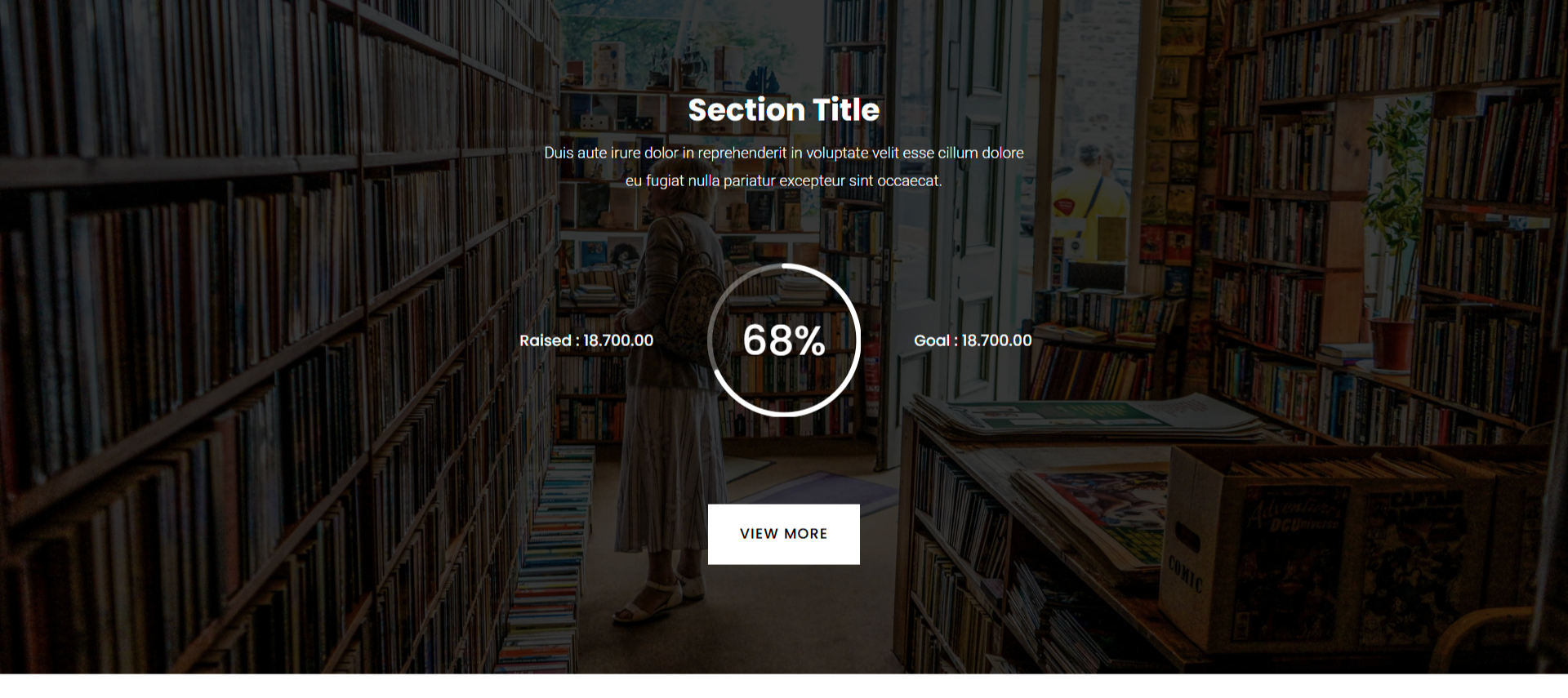The width and height of the screenshot is (1568, 698).
Task: Click the Section Title heading
Action: (783, 110)
